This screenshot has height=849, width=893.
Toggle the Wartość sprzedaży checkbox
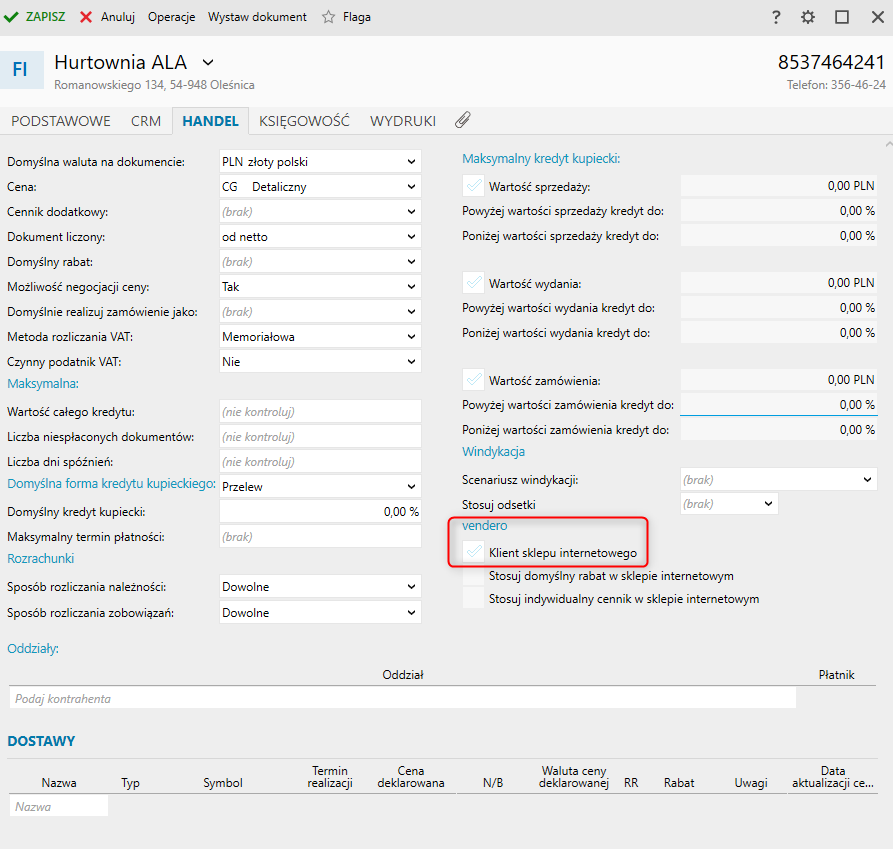[x=474, y=186]
